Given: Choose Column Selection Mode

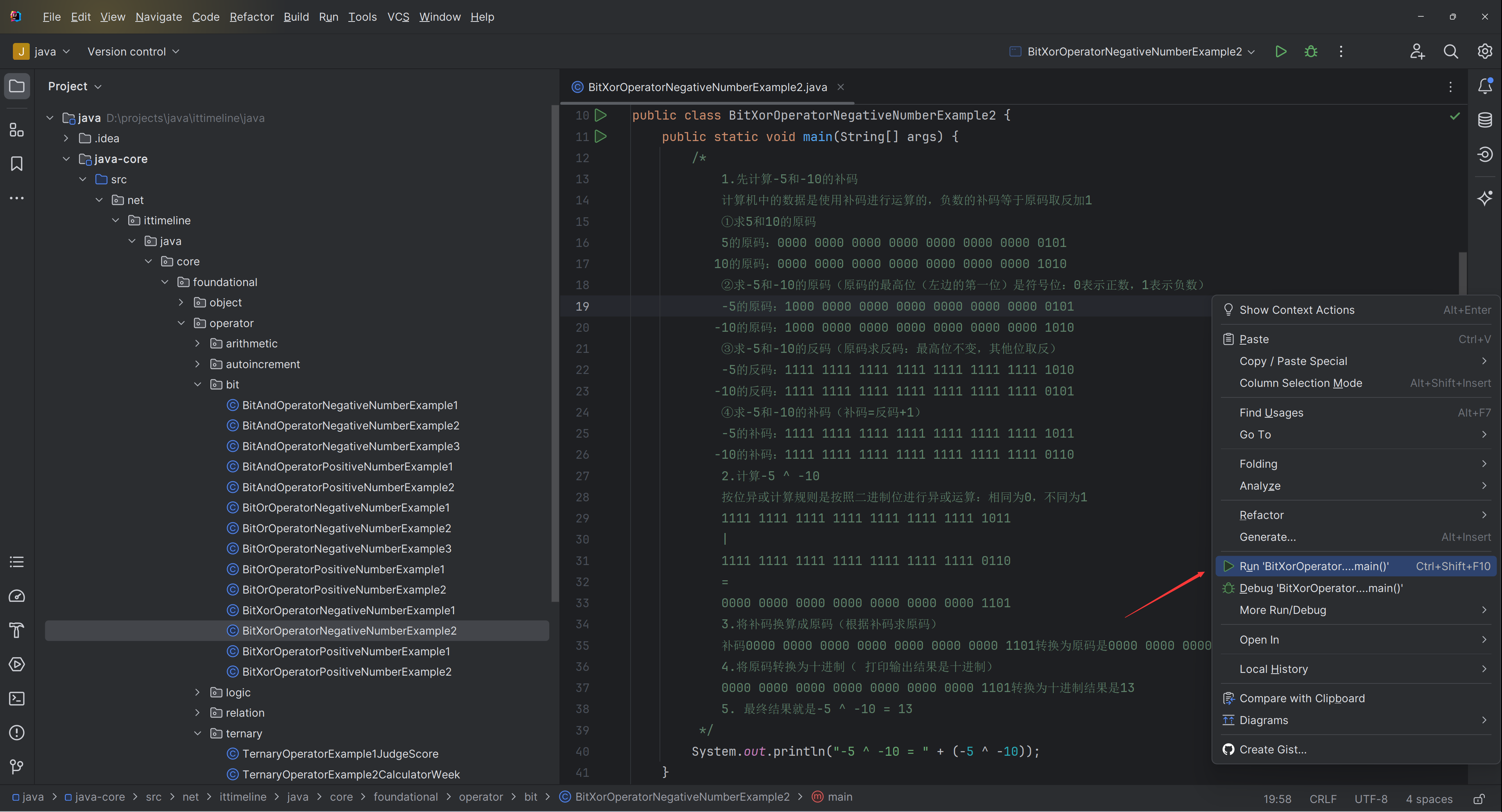Looking at the screenshot, I should click(1356, 383).
